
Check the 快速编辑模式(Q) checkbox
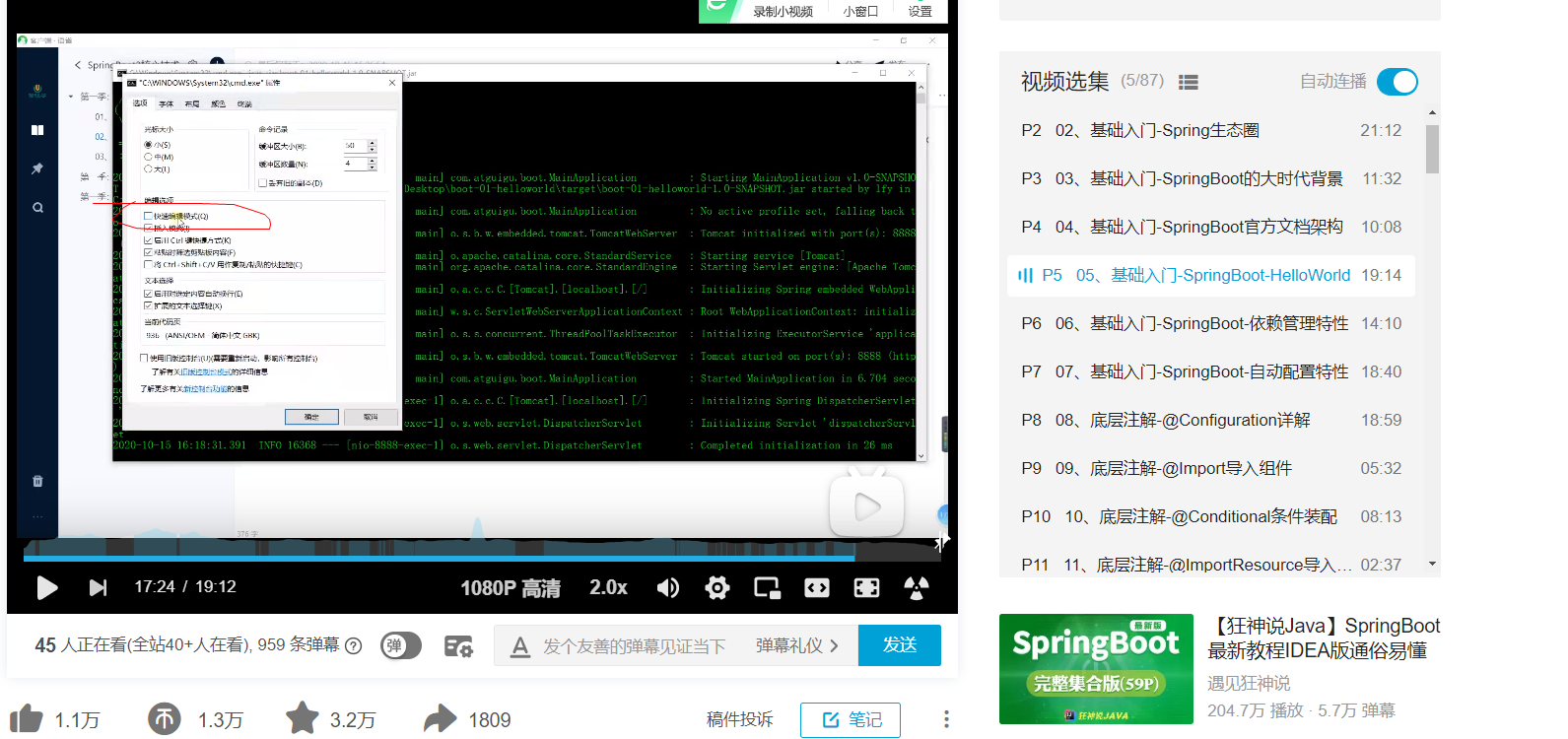[148, 216]
